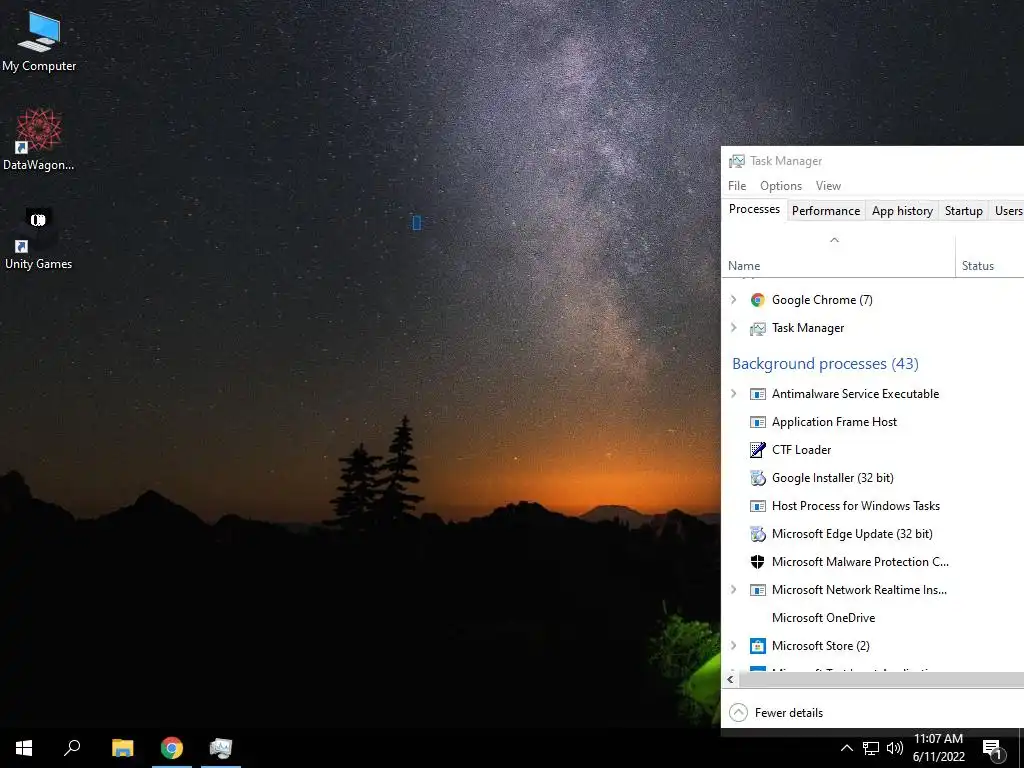Switch to the App history tab

click(x=902, y=211)
